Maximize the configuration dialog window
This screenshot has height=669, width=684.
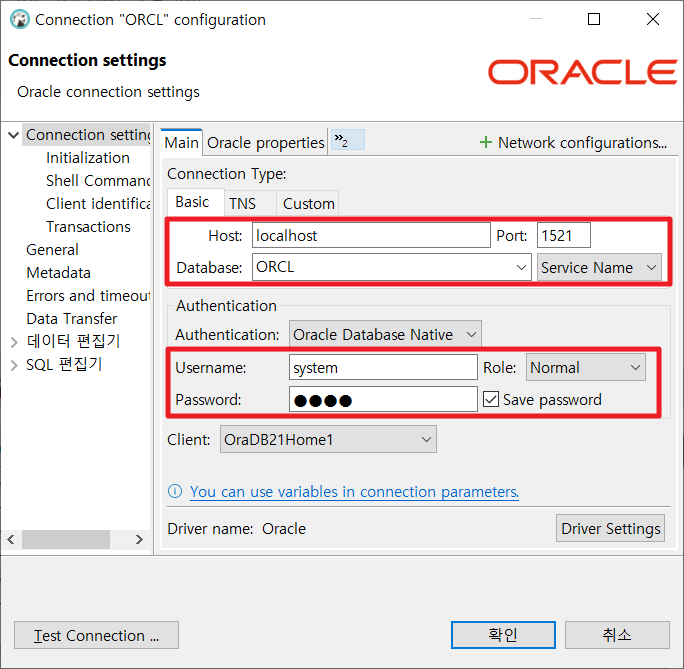pyautogui.click(x=594, y=19)
